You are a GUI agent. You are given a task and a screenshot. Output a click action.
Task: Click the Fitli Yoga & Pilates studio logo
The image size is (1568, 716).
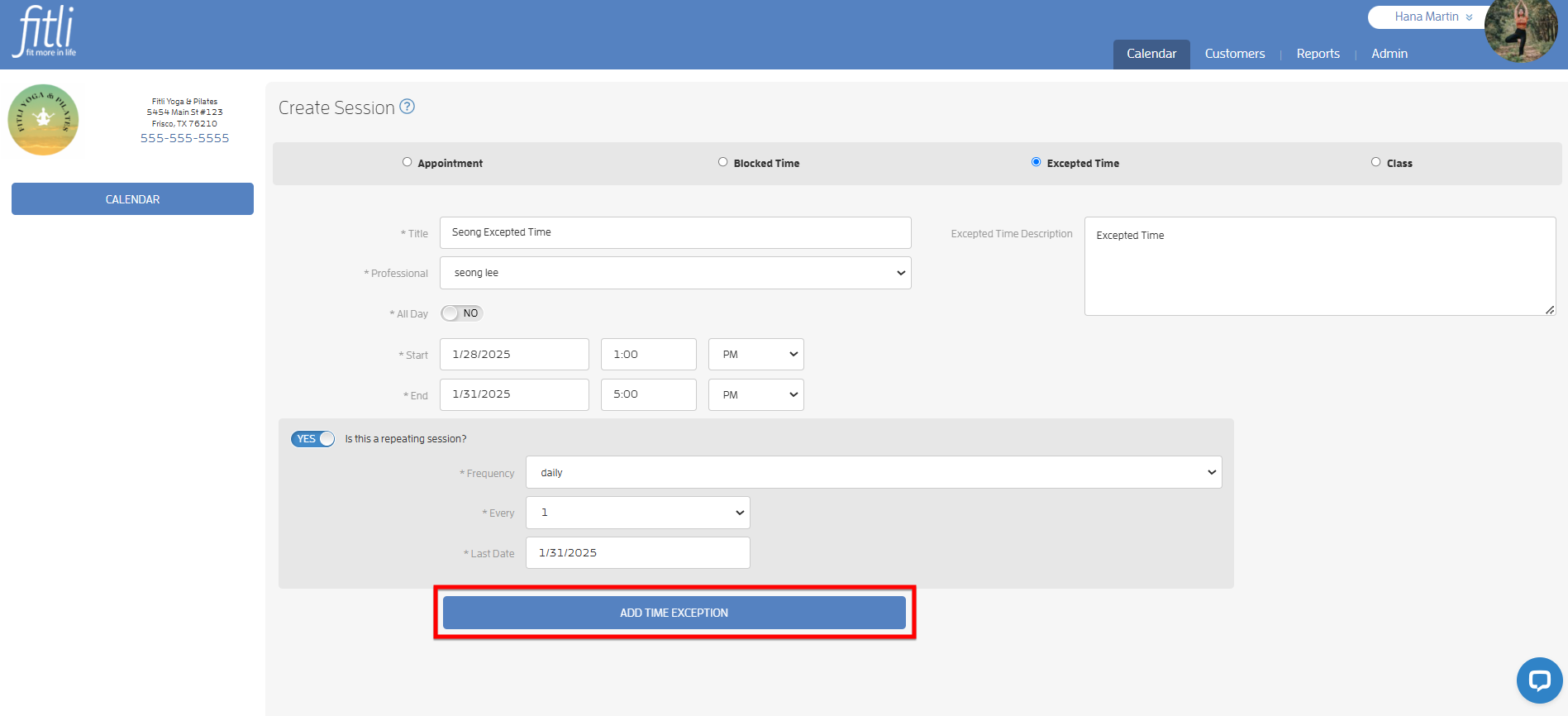click(43, 120)
